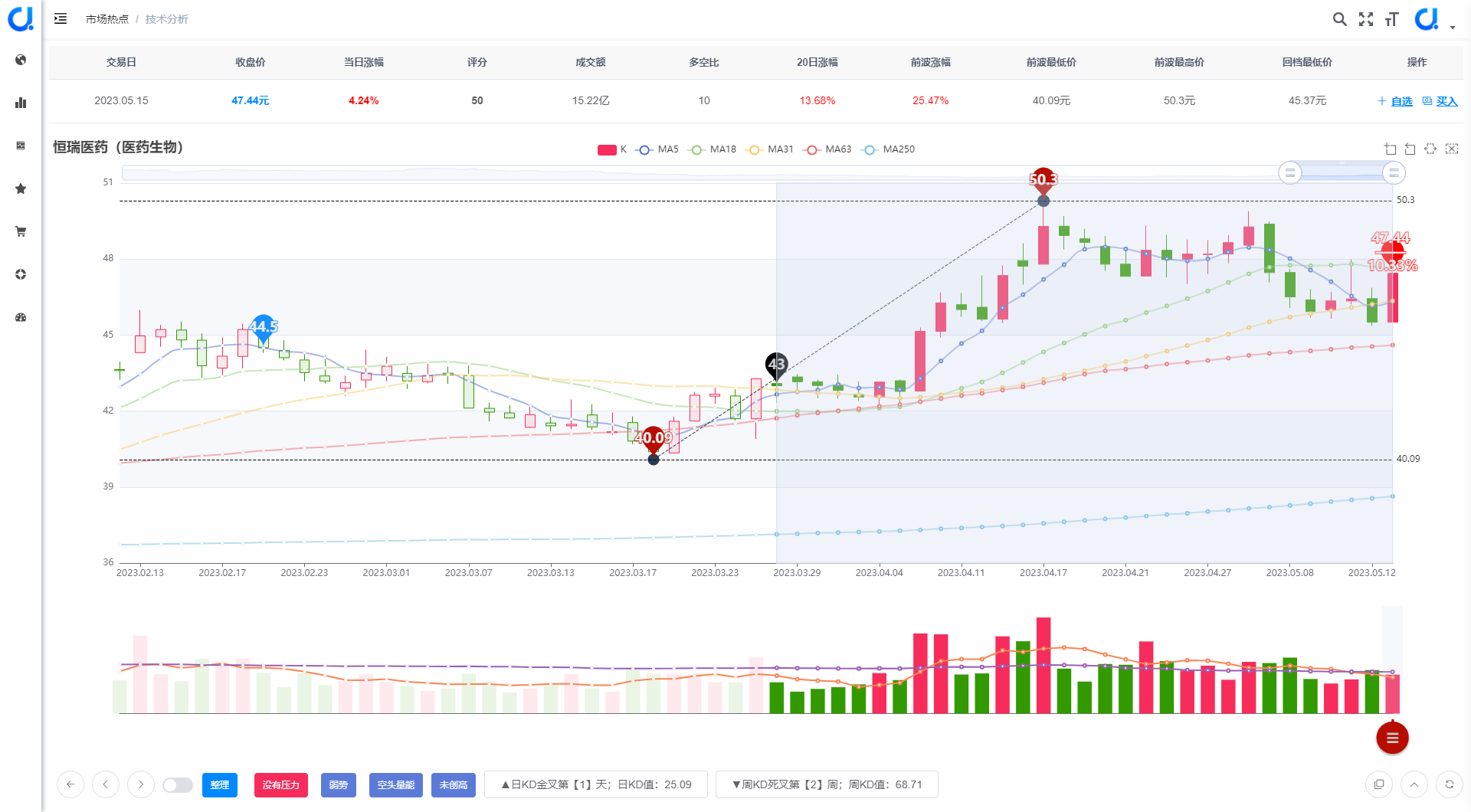
Task: Add stock to 自选 watchlist
Action: coord(1395,101)
